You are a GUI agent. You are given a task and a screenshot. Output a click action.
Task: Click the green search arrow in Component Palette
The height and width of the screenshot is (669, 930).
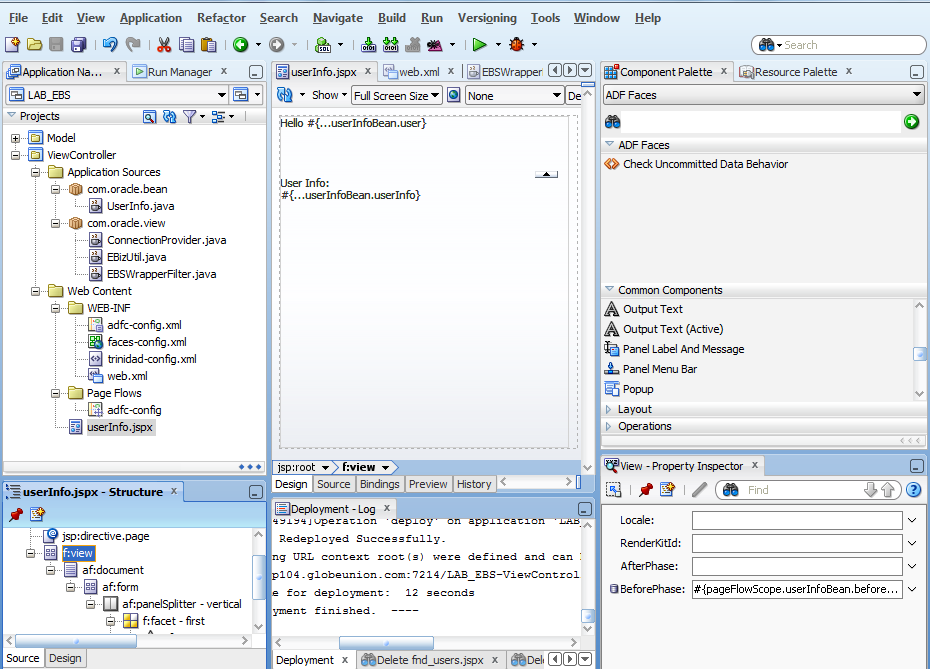[x=911, y=121]
